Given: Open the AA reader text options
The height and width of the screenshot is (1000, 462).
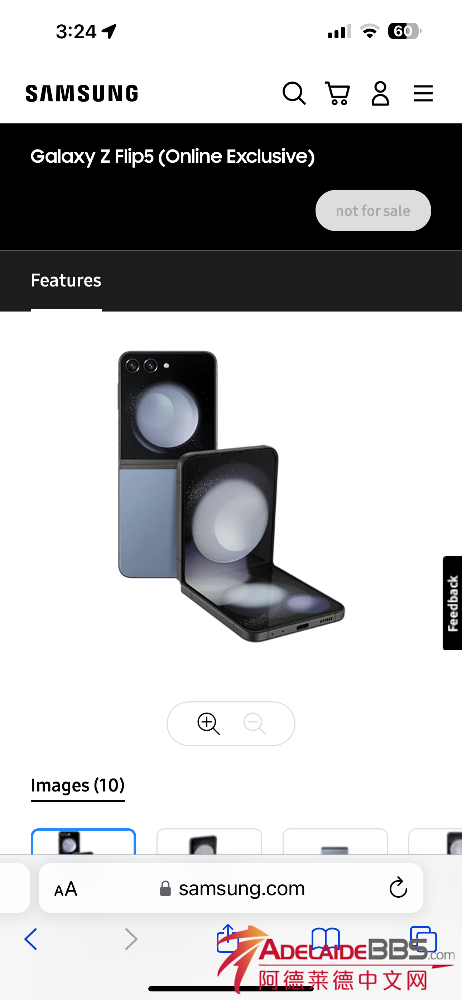Looking at the screenshot, I should coord(66,888).
